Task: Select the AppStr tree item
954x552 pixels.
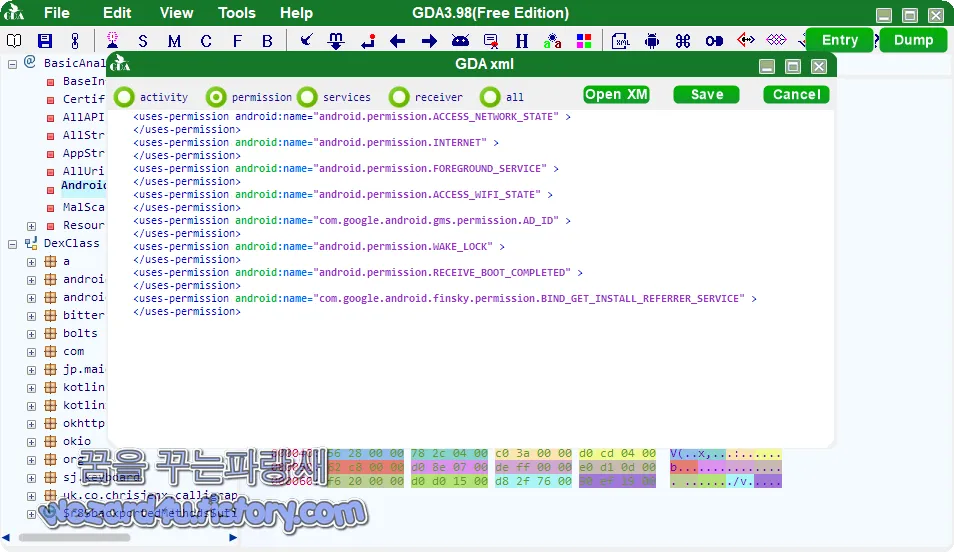Action: pyautogui.click(x=83, y=153)
